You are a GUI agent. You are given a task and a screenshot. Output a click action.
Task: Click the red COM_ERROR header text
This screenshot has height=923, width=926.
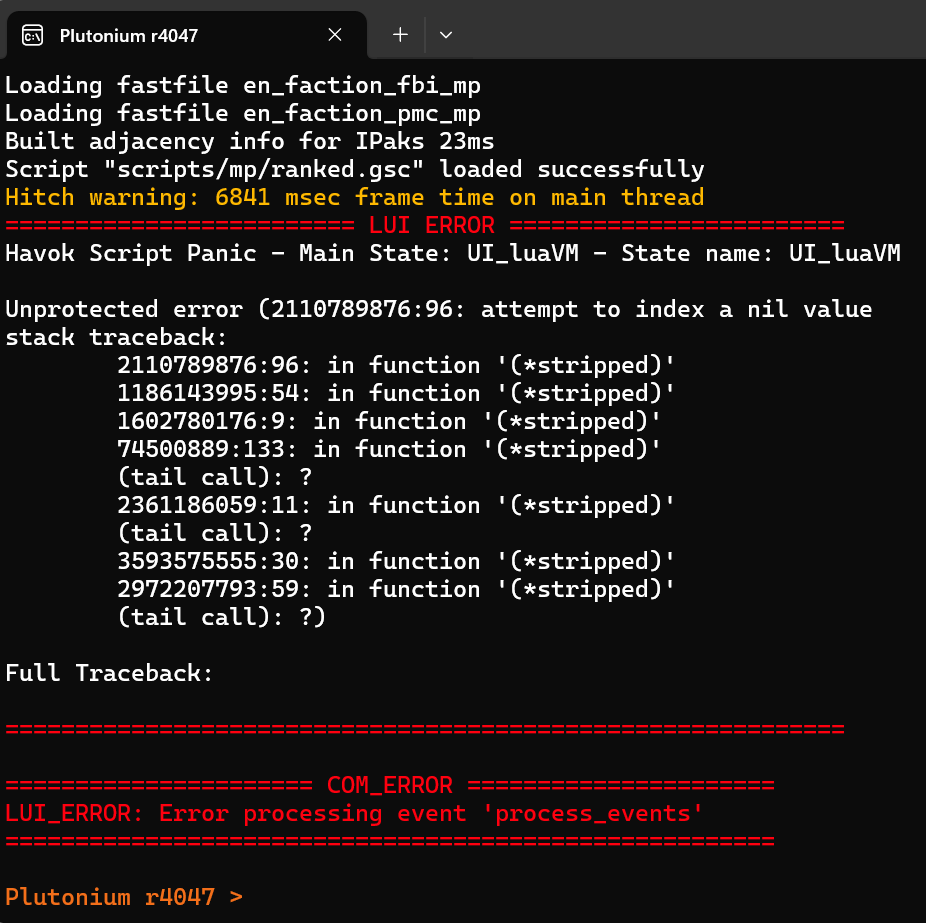point(390,785)
